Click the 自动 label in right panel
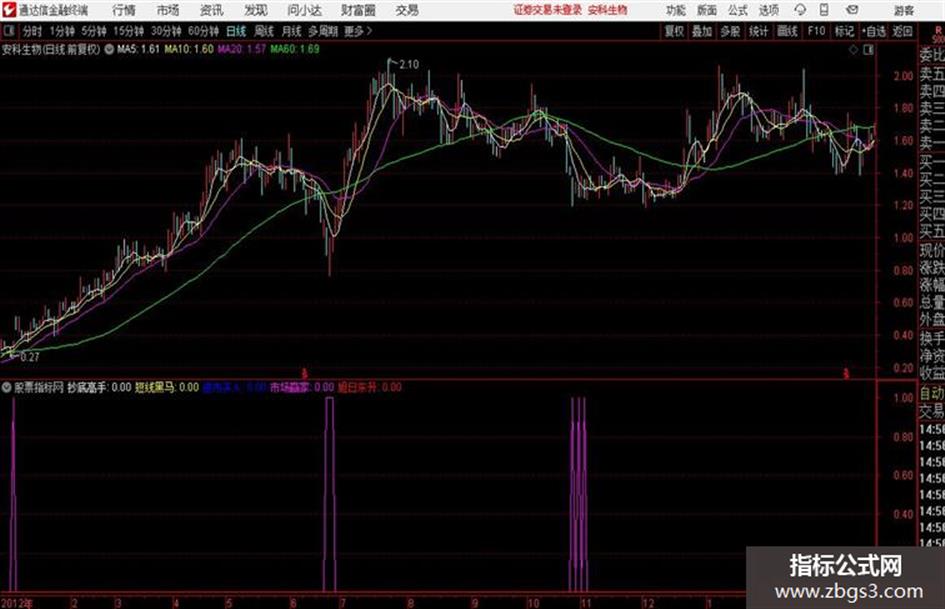 [932, 393]
